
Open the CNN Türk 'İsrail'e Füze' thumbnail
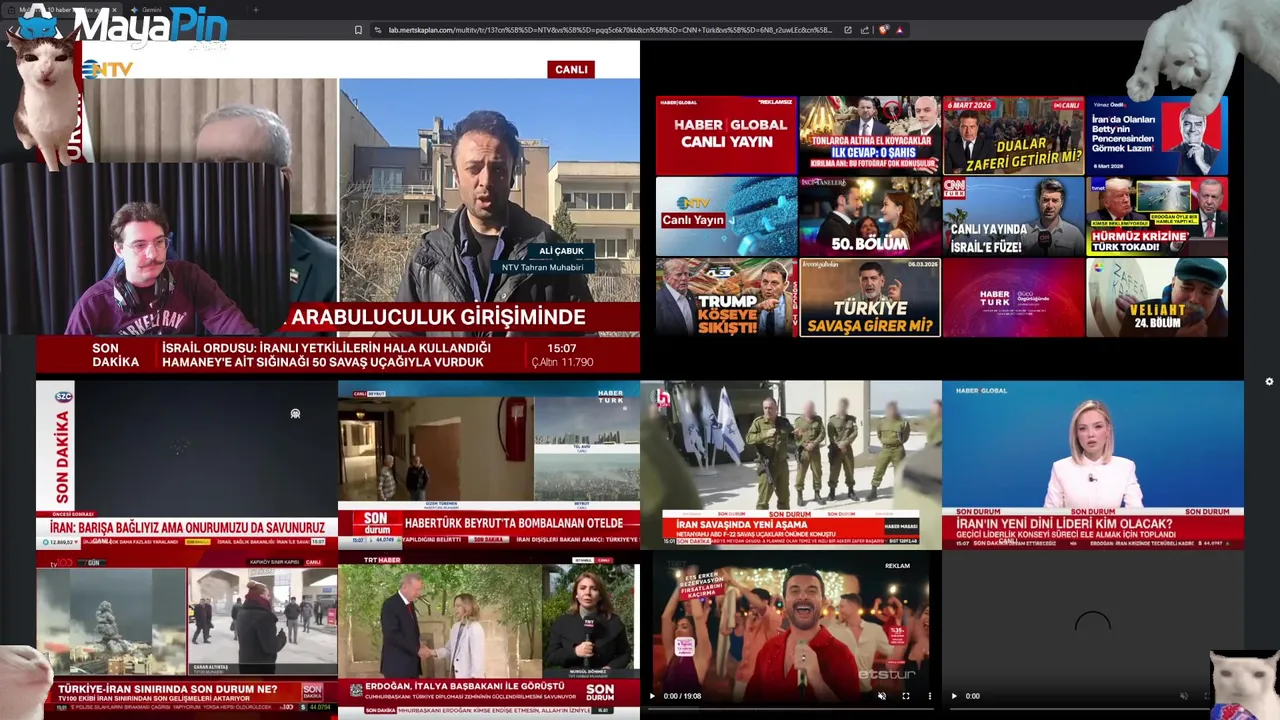pyautogui.click(x=1013, y=216)
